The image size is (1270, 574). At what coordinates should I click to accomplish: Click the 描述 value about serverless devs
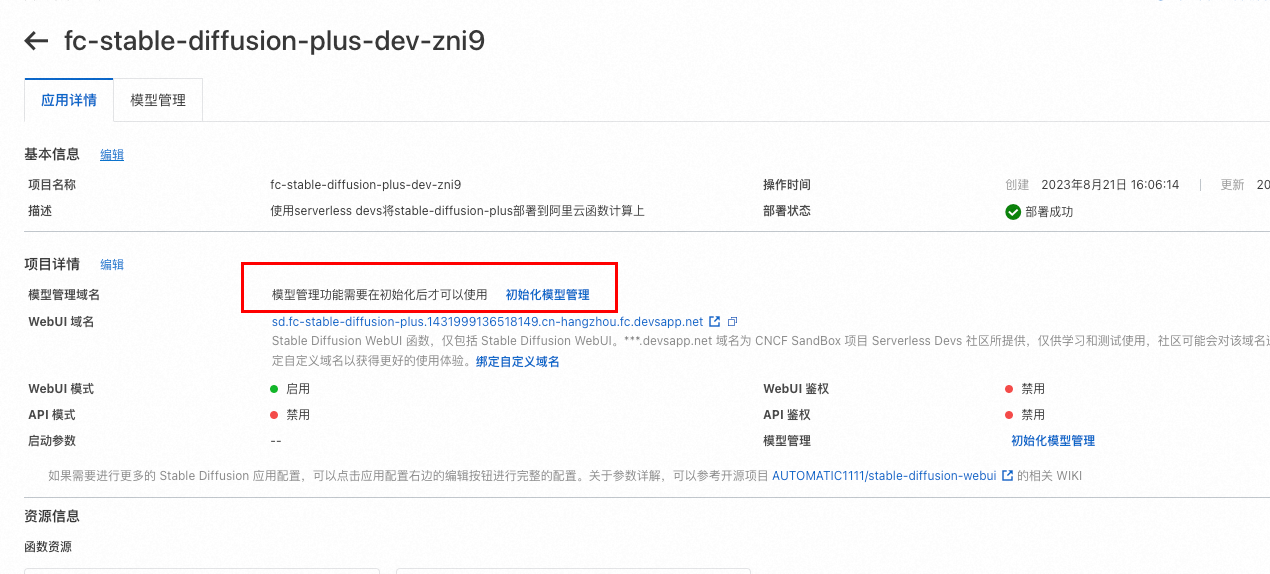pos(458,211)
